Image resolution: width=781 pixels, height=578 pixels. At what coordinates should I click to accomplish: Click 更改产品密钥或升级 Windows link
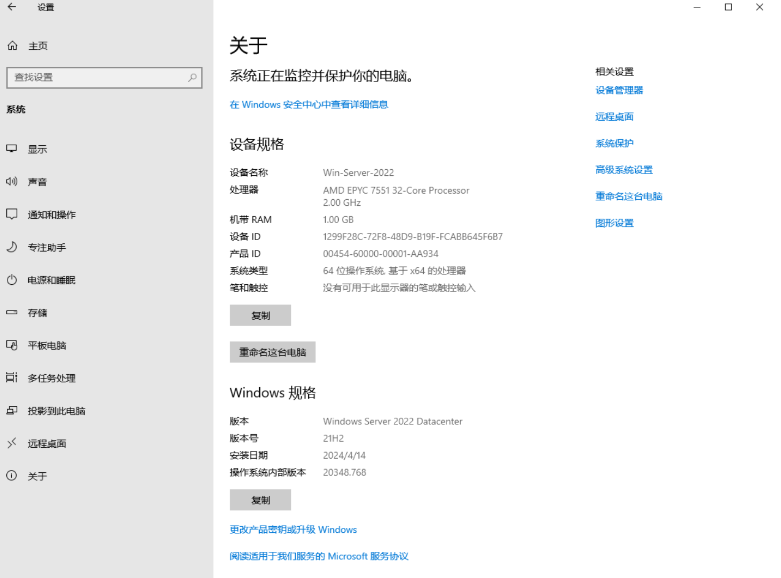[x=293, y=530]
